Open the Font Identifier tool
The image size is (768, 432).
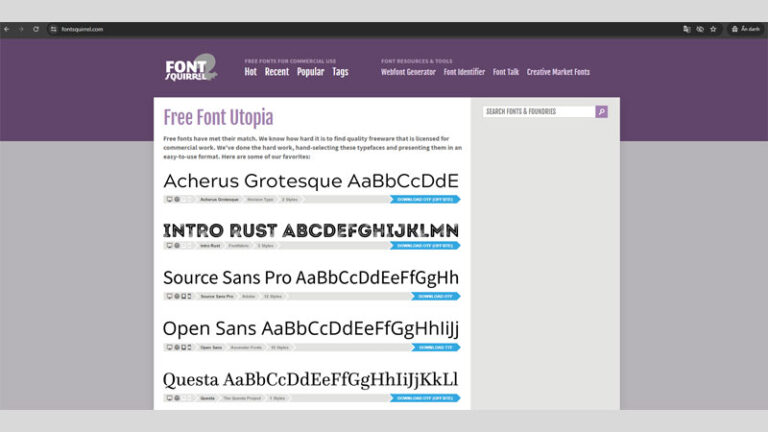[464, 72]
